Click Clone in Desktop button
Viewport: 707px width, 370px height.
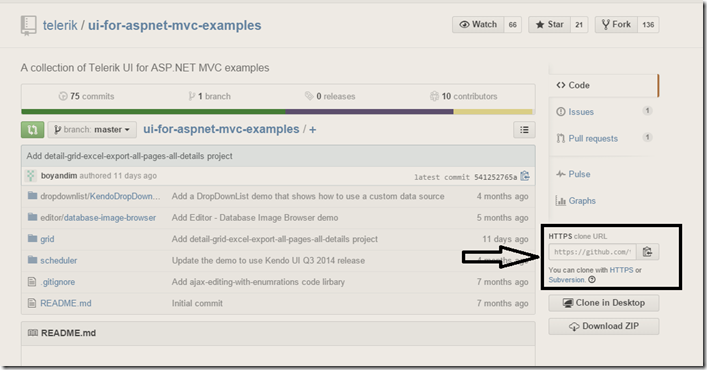[604, 303]
